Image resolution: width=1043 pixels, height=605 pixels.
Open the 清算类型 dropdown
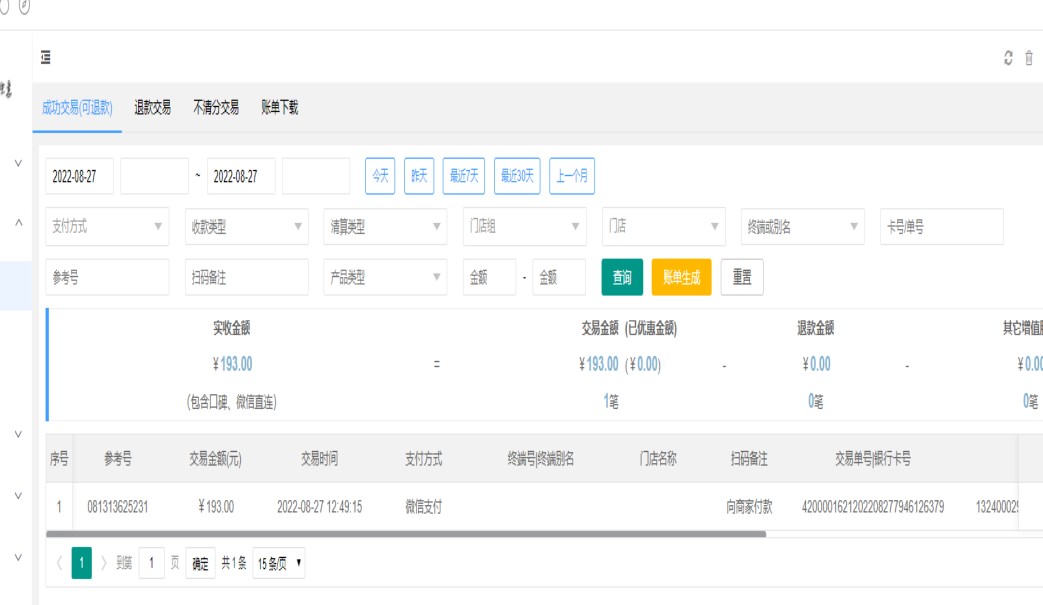(x=384, y=227)
